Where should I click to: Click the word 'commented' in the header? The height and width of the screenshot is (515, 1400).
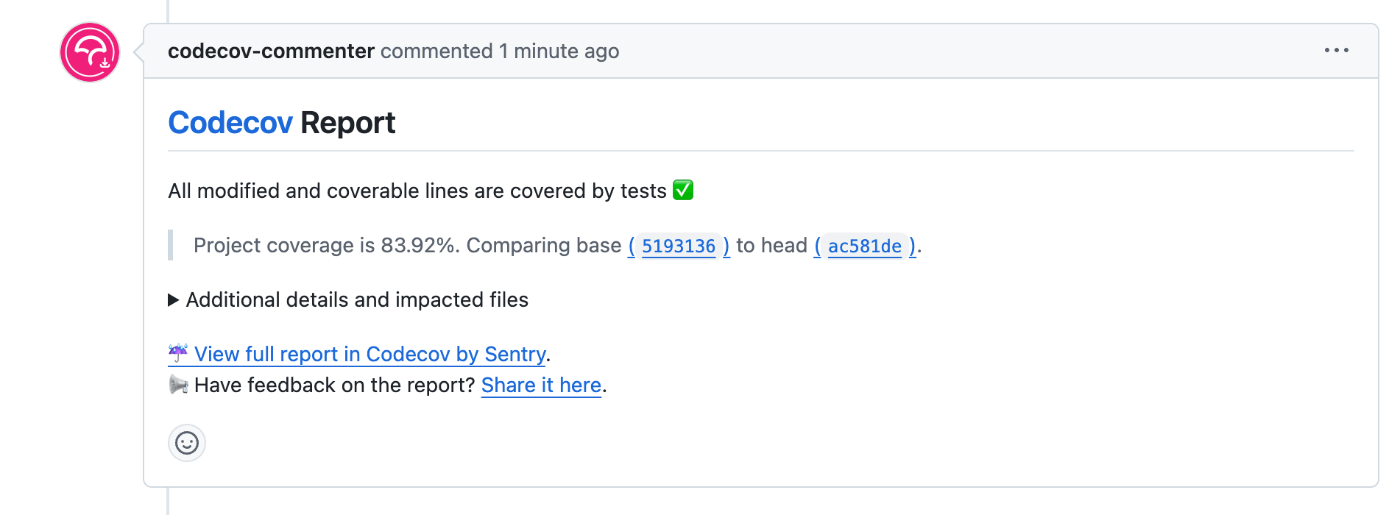(437, 51)
